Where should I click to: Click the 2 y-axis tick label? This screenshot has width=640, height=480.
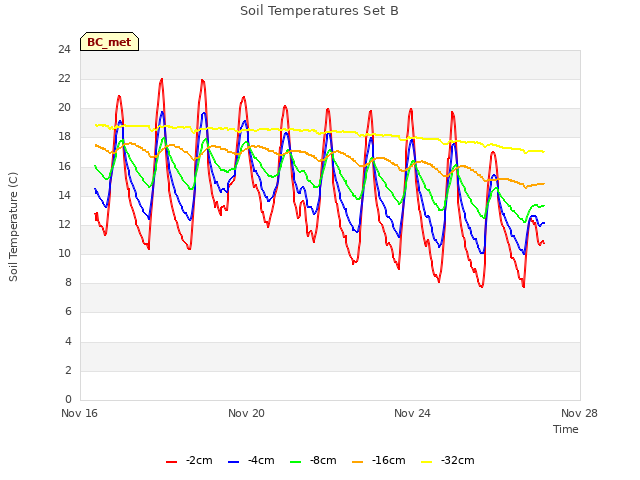[68, 370]
